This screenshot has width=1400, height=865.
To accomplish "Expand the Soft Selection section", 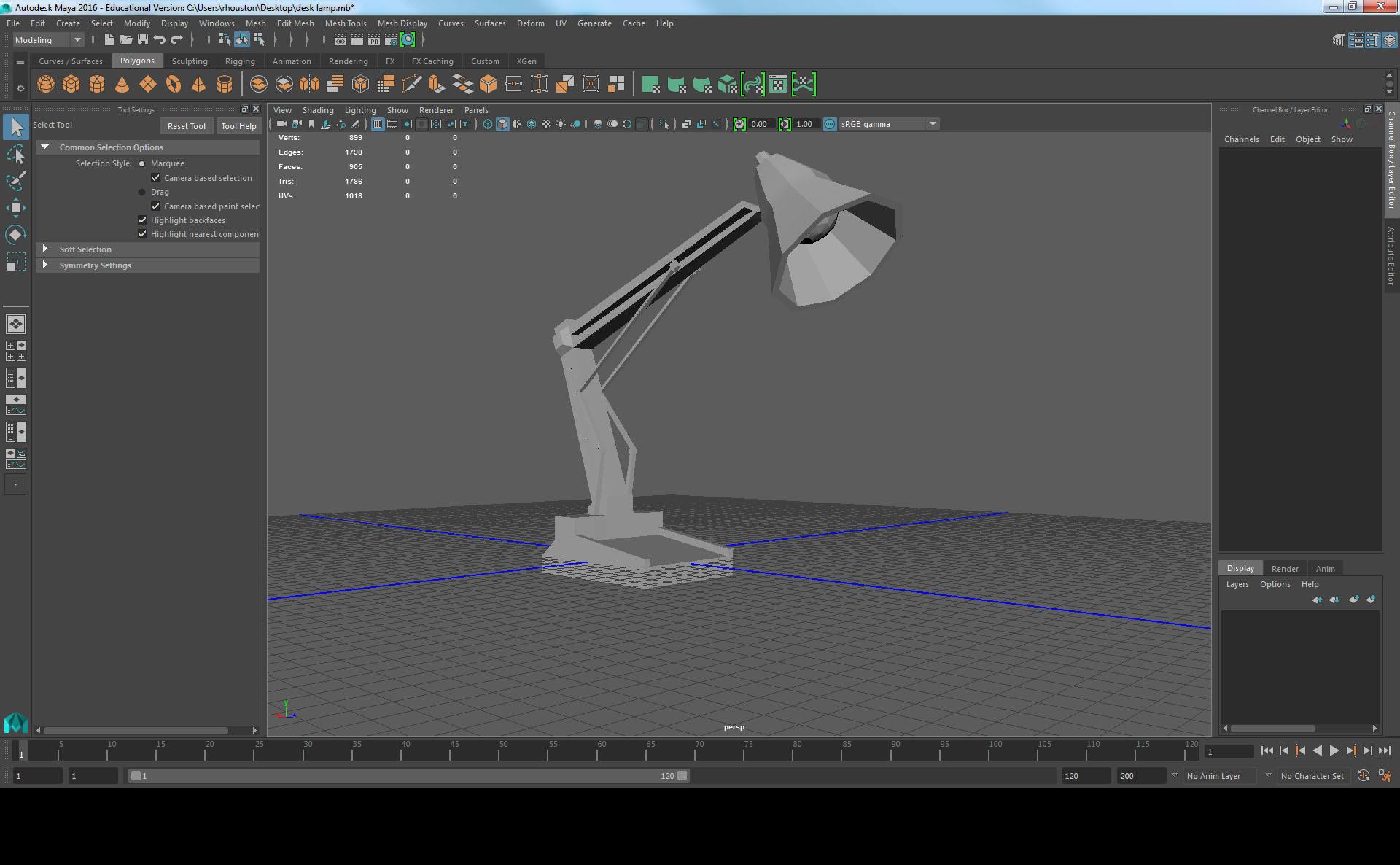I will tap(45, 249).
